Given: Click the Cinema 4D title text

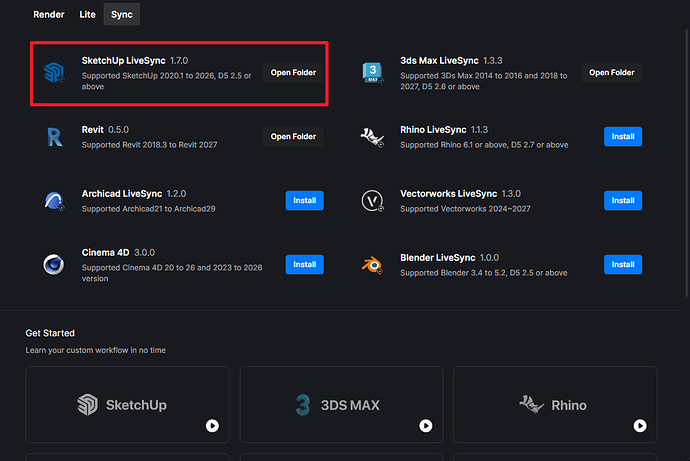Looking at the screenshot, I should pos(106,252).
